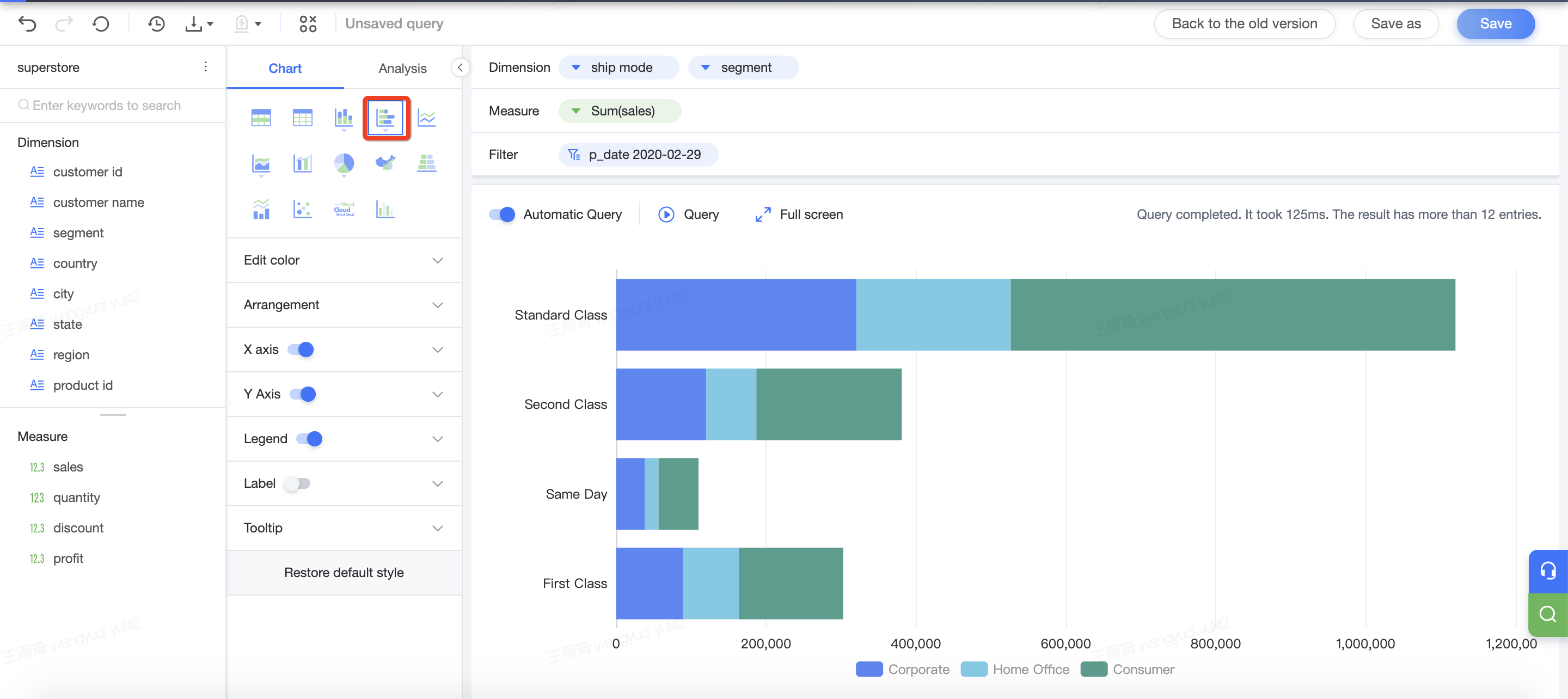Switch to the Chart tab

pos(285,68)
